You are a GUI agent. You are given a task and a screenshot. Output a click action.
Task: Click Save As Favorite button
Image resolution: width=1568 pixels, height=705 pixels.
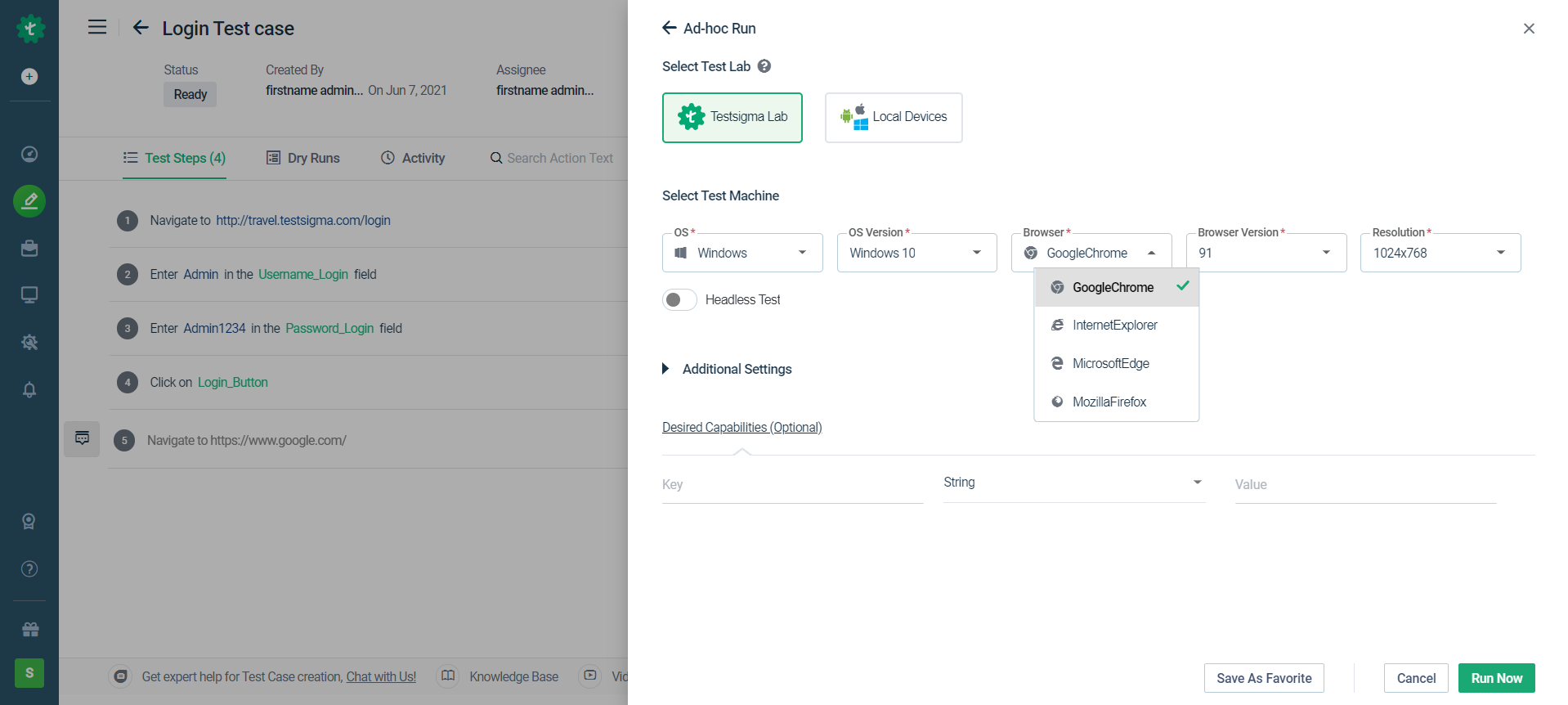coord(1263,678)
